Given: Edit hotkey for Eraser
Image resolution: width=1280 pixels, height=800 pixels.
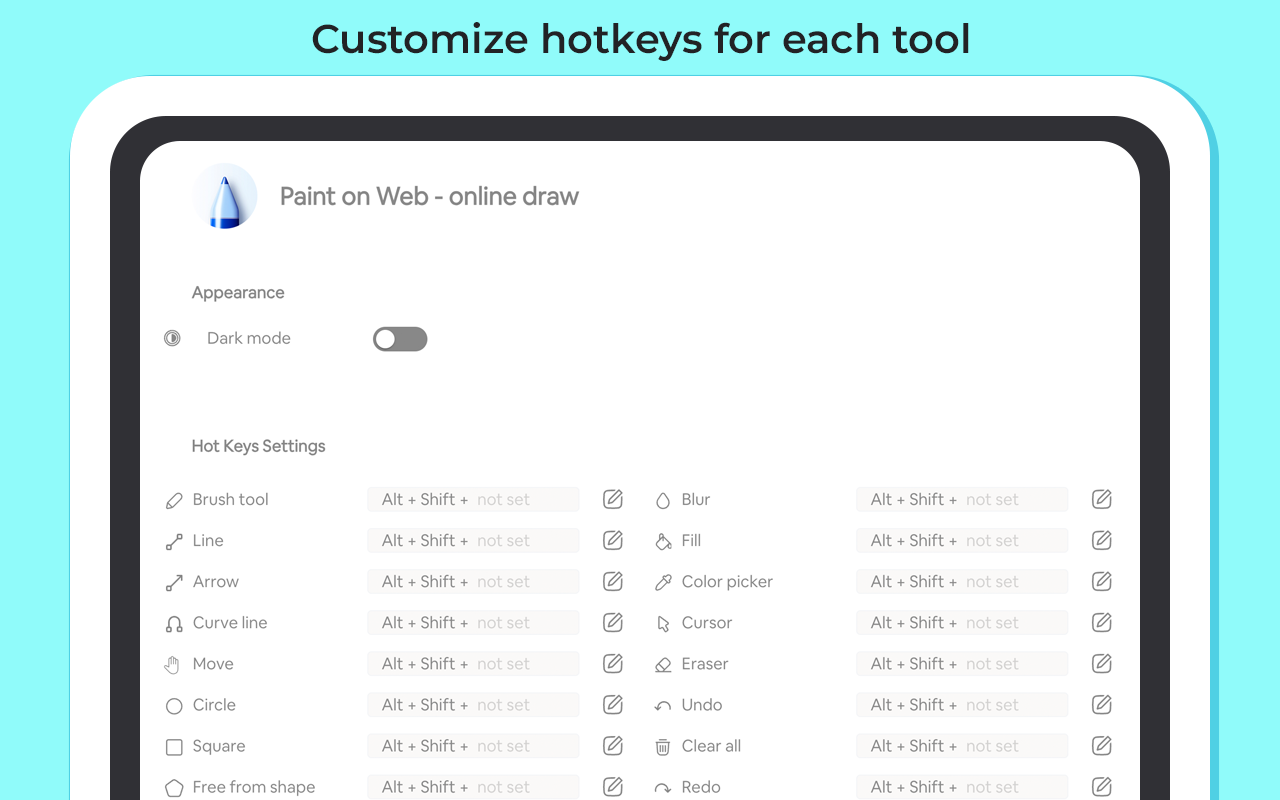Looking at the screenshot, I should [1102, 663].
